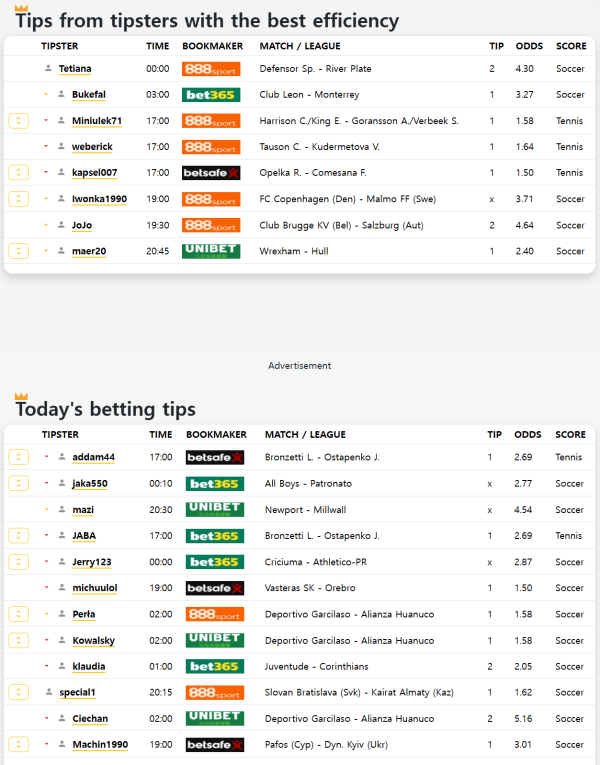Screen dimensions: 600x765
Task: Open tipster profile for klaudia
Action: (89, 666)
